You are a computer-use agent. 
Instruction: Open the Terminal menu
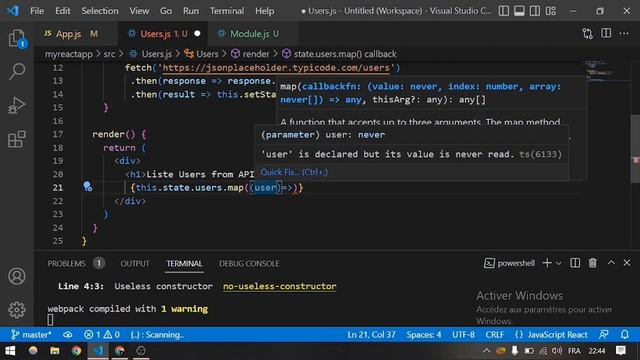coord(227,11)
